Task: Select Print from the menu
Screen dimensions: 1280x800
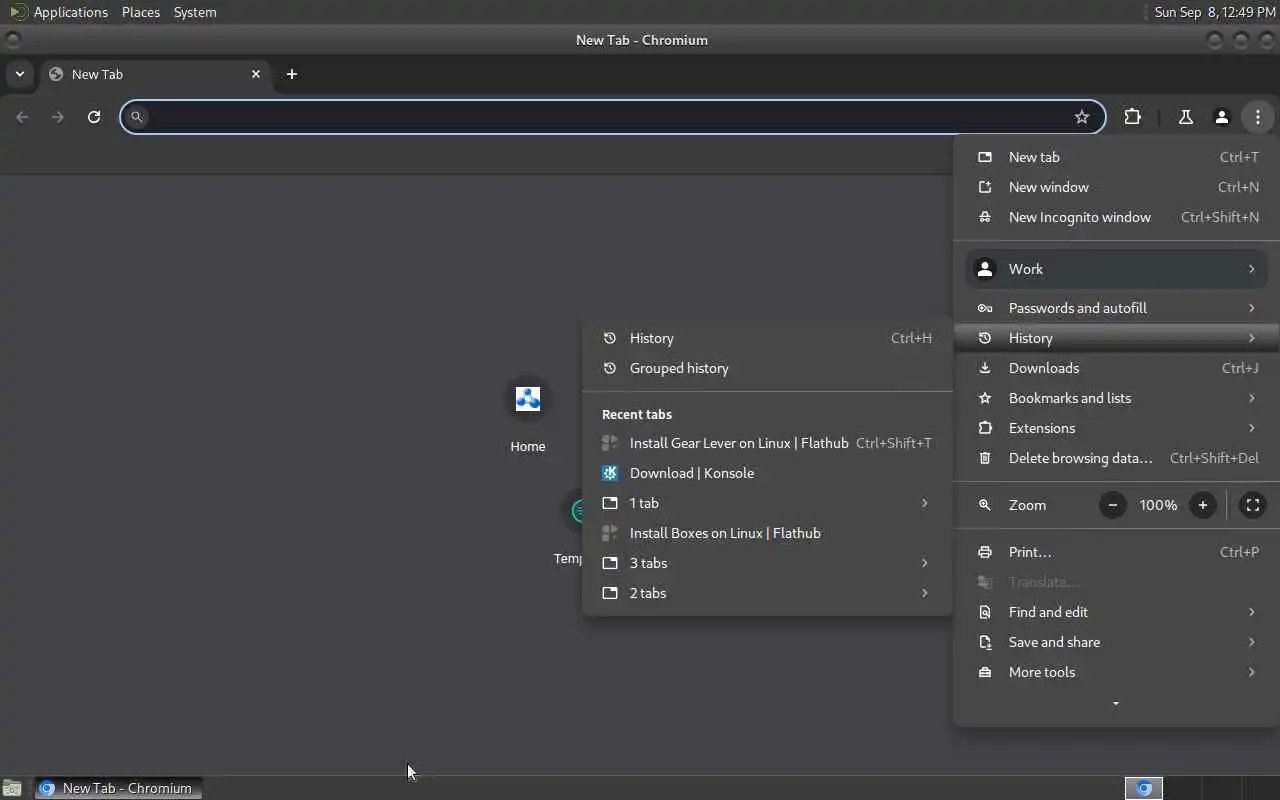Action: click(x=1116, y=552)
